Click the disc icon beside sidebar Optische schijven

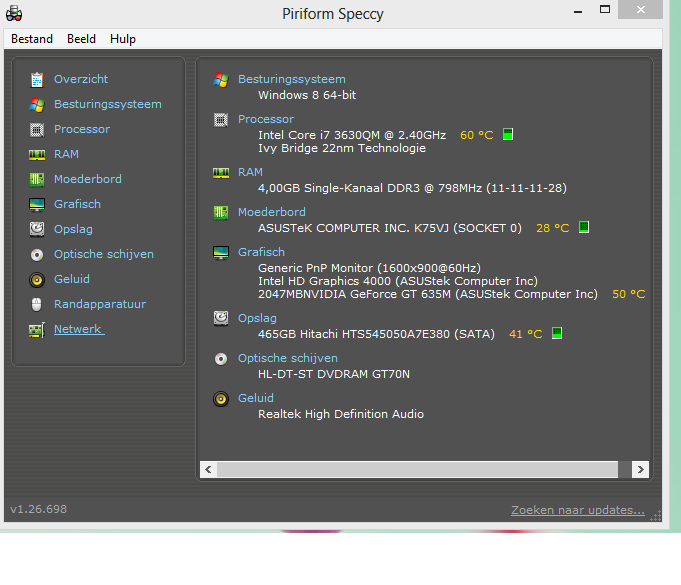coord(37,254)
